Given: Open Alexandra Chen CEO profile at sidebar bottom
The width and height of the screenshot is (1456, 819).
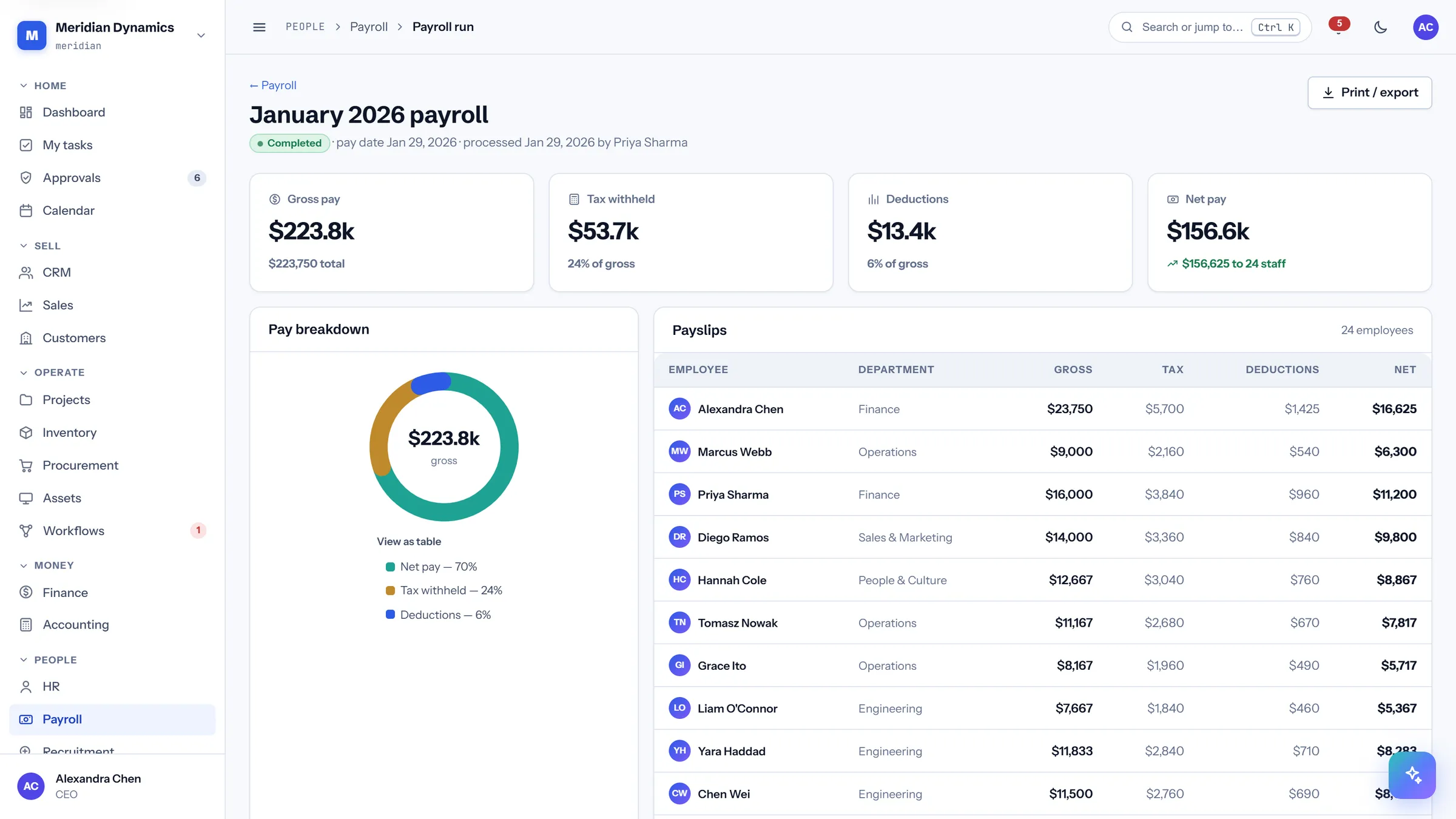Looking at the screenshot, I should pyautogui.click(x=112, y=786).
